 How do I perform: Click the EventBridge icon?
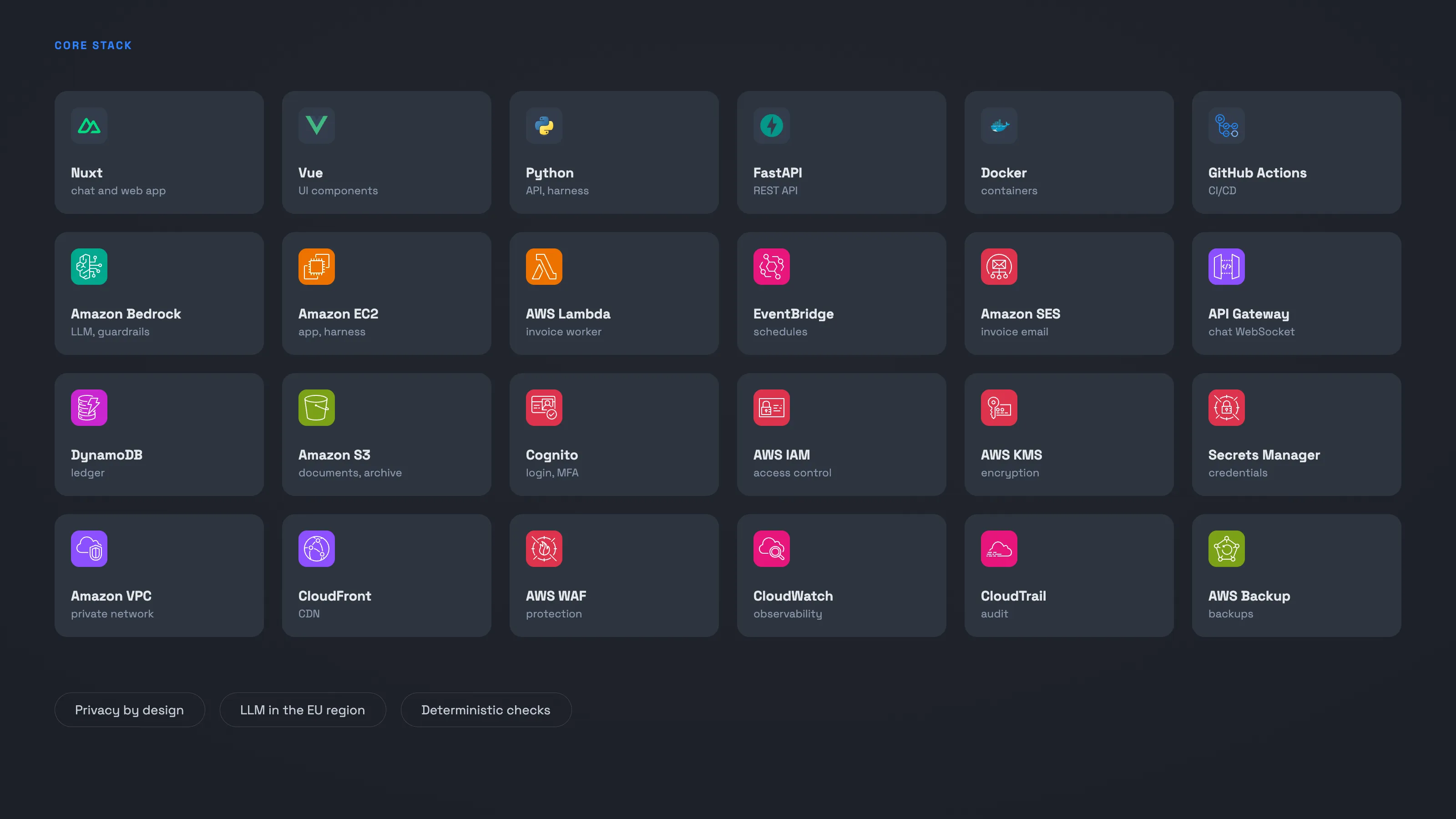pos(772,266)
